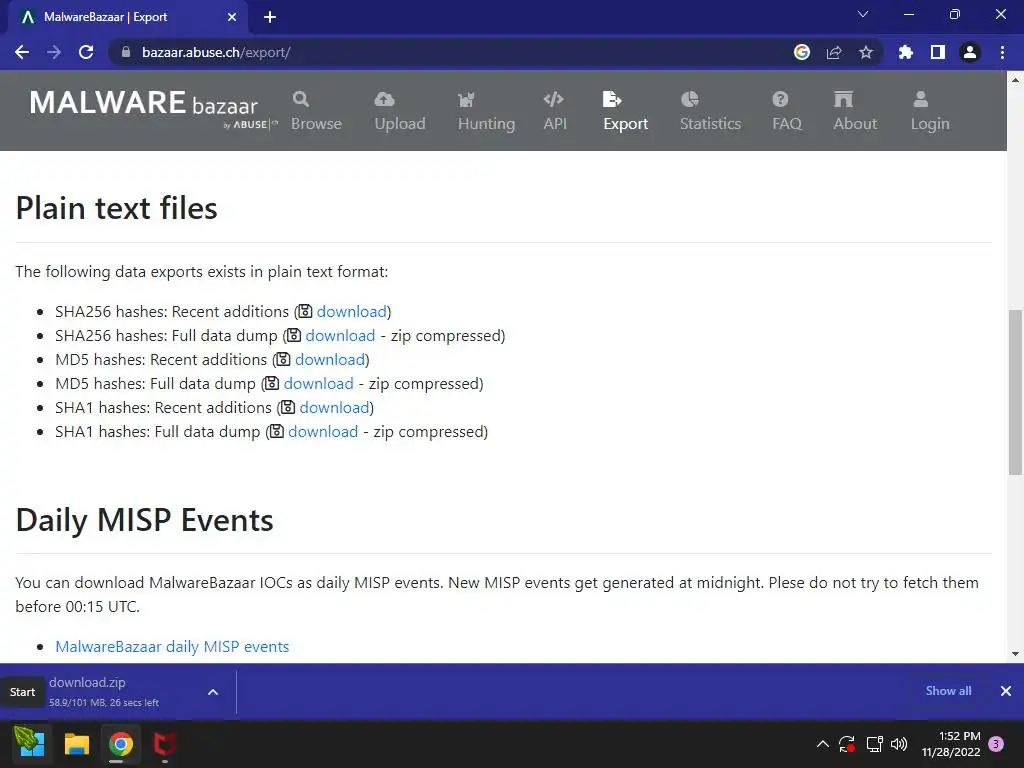Open Chrome's three-dot menu
This screenshot has height=768, width=1024.
point(1002,52)
